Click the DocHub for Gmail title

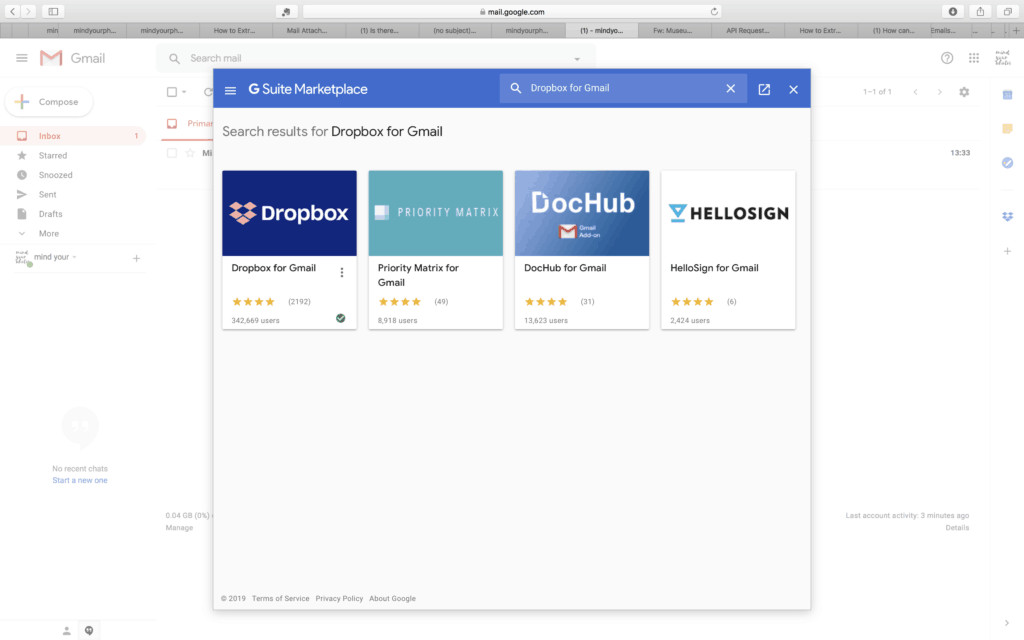tap(565, 268)
